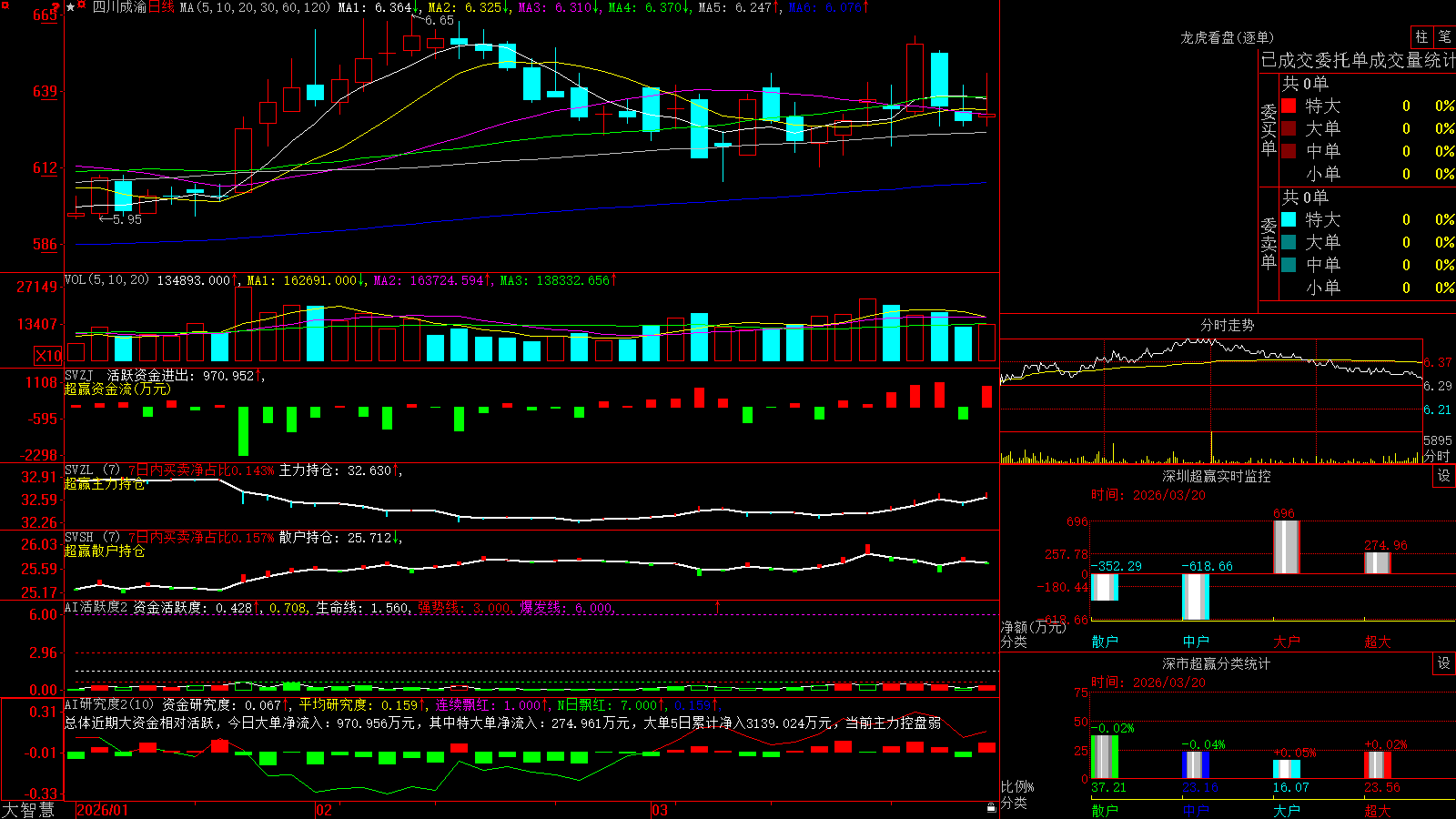Click the 23.56 超大 bar in 分类统计
Screen dimensions: 1456x819
click(1378, 765)
